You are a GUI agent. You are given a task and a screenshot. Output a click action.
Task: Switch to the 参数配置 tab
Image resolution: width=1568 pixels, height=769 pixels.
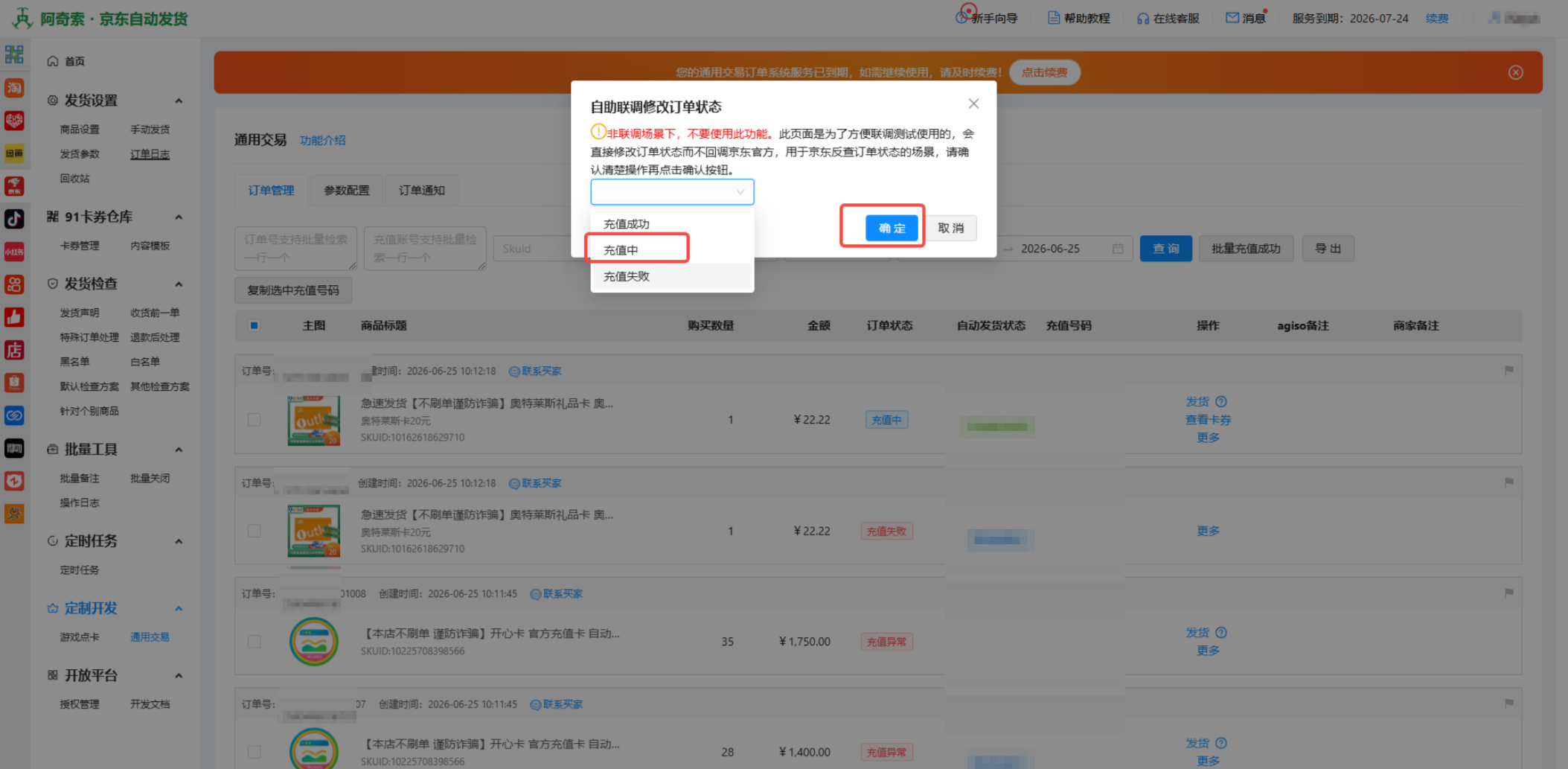(346, 191)
